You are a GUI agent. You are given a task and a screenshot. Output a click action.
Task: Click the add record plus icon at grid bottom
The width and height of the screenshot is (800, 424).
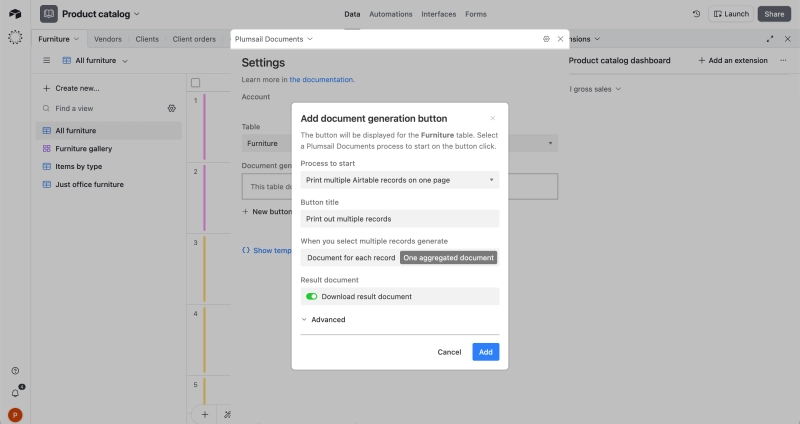pyautogui.click(x=205, y=414)
